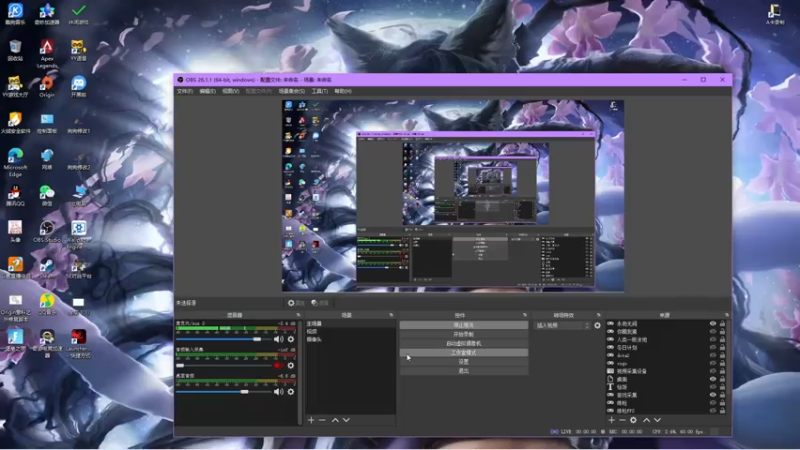Remove selected source with the minus icon

(x=622, y=420)
